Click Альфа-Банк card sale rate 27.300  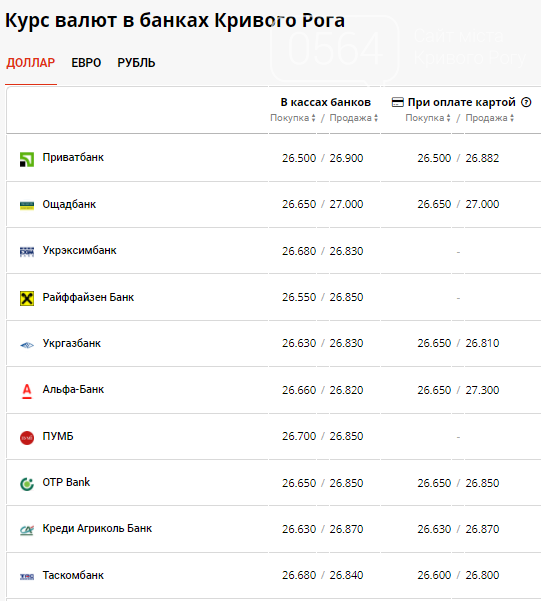tap(482, 390)
